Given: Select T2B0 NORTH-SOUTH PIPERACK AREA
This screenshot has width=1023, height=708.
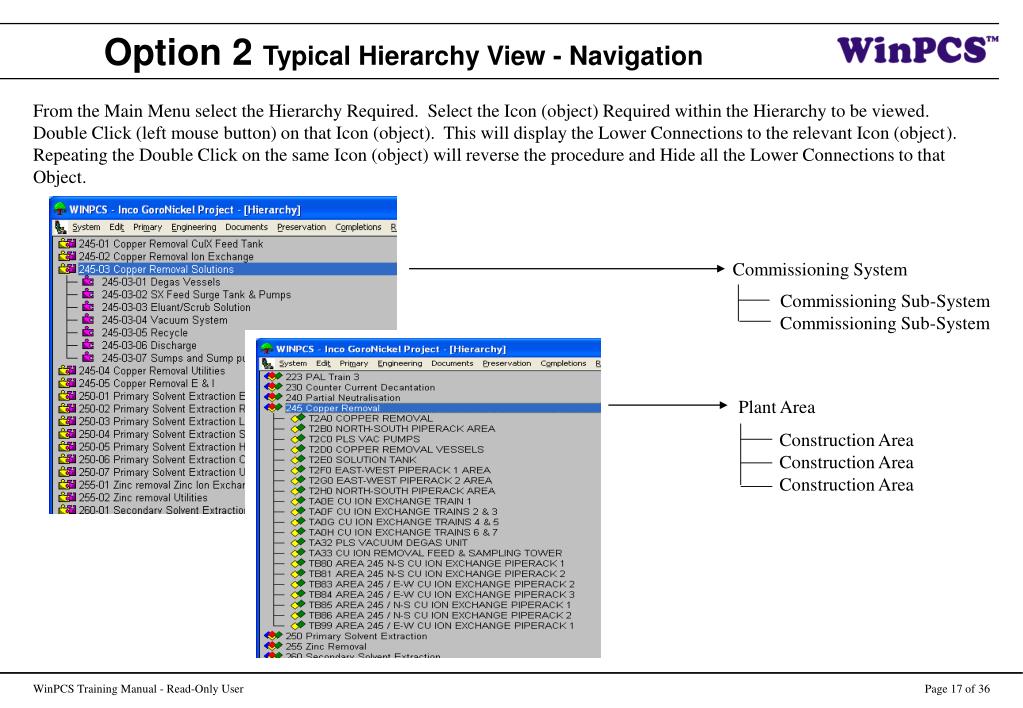Looking at the screenshot, I should (401, 429).
